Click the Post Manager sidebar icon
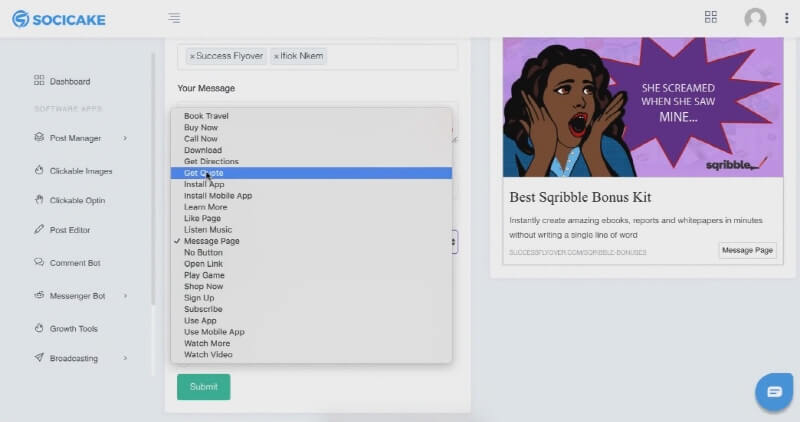Image resolution: width=800 pixels, height=422 pixels. pyautogui.click(x=39, y=137)
